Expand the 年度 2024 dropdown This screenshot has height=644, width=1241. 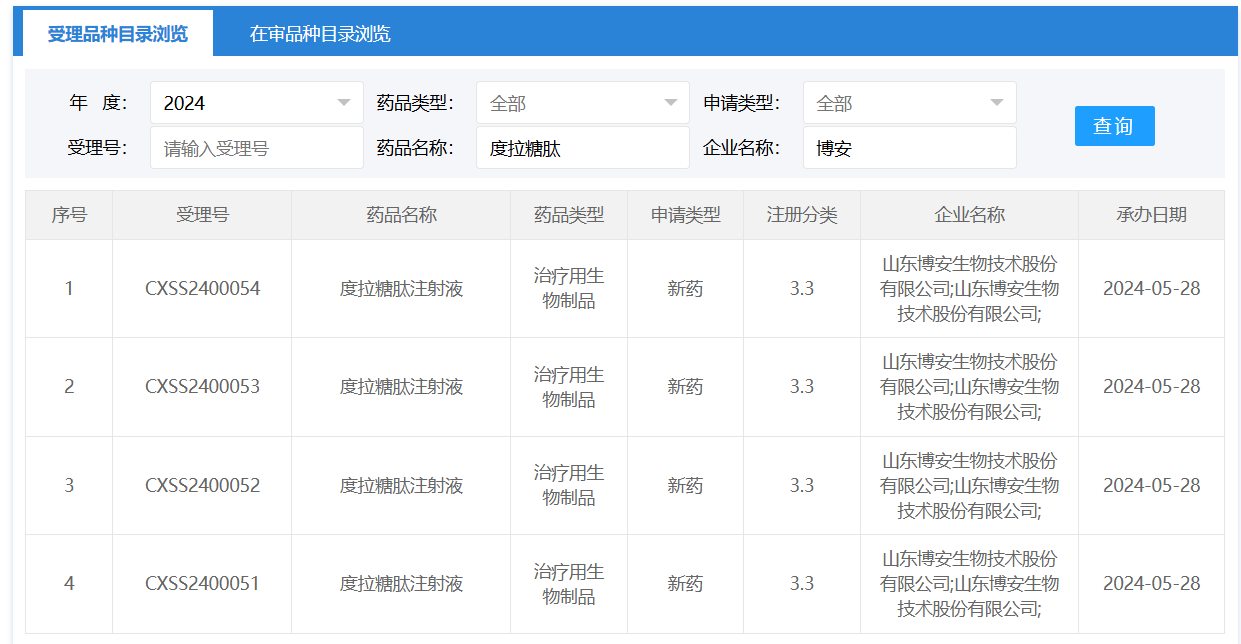pyautogui.click(x=257, y=103)
